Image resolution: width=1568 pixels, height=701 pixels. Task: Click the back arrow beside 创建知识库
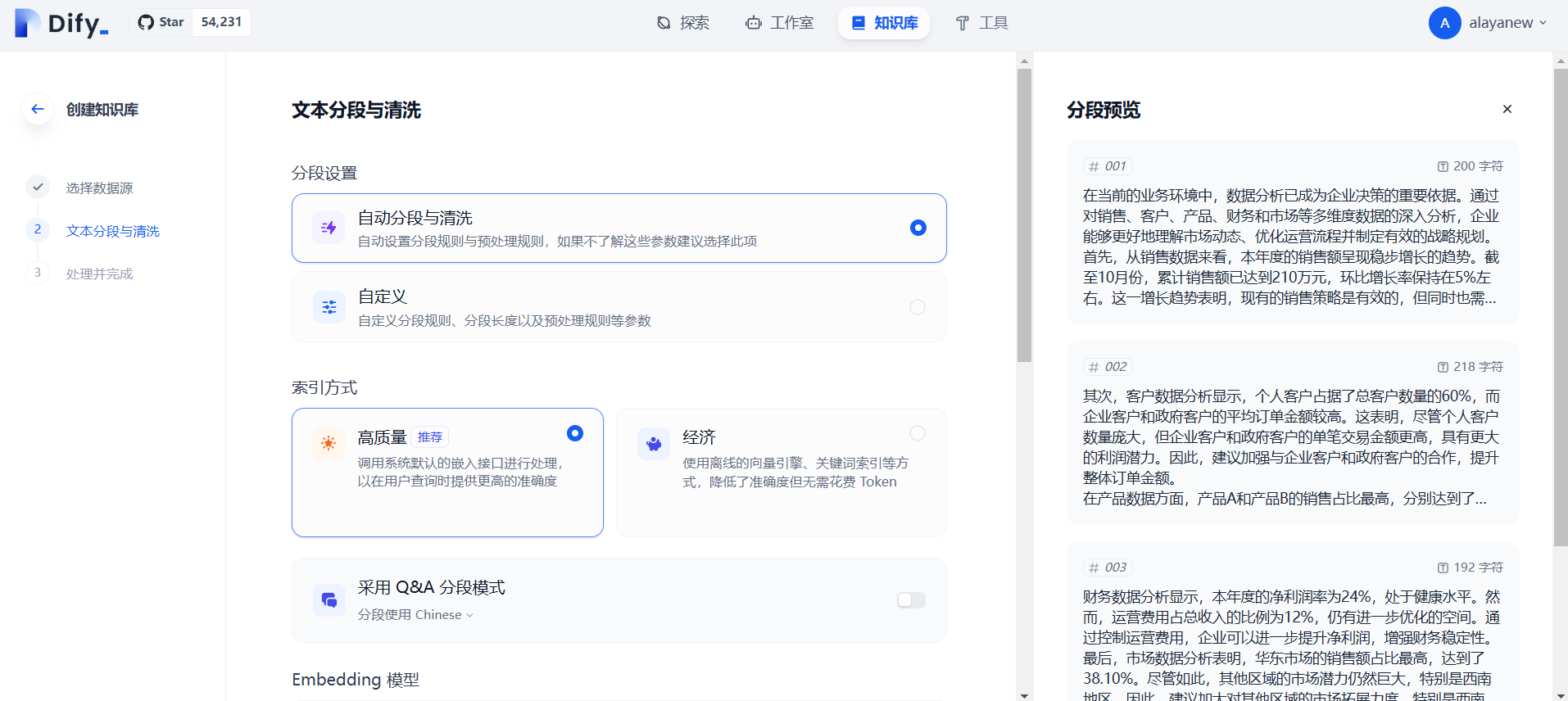coord(38,109)
